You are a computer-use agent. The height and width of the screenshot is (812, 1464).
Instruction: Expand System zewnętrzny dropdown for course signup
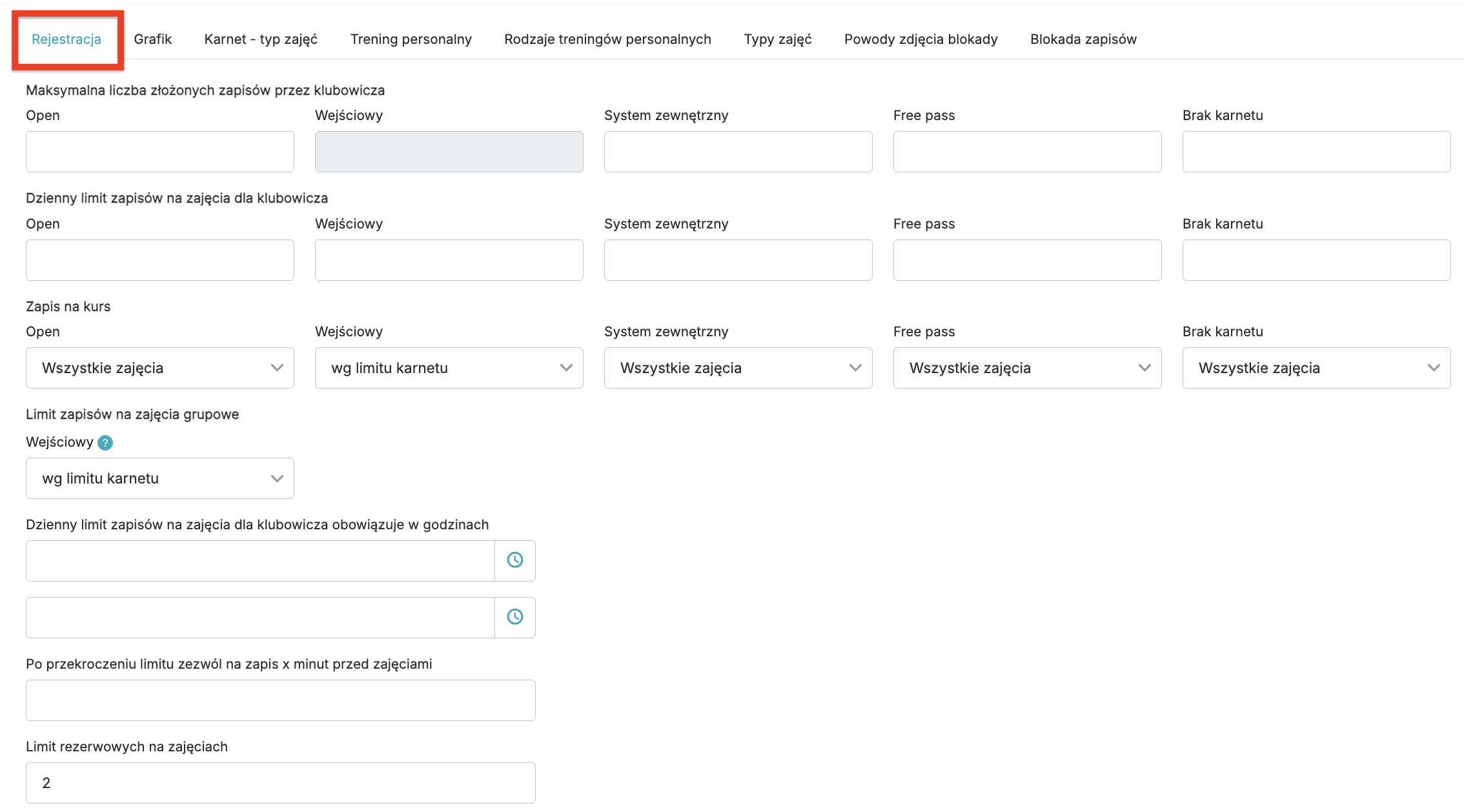(x=738, y=368)
